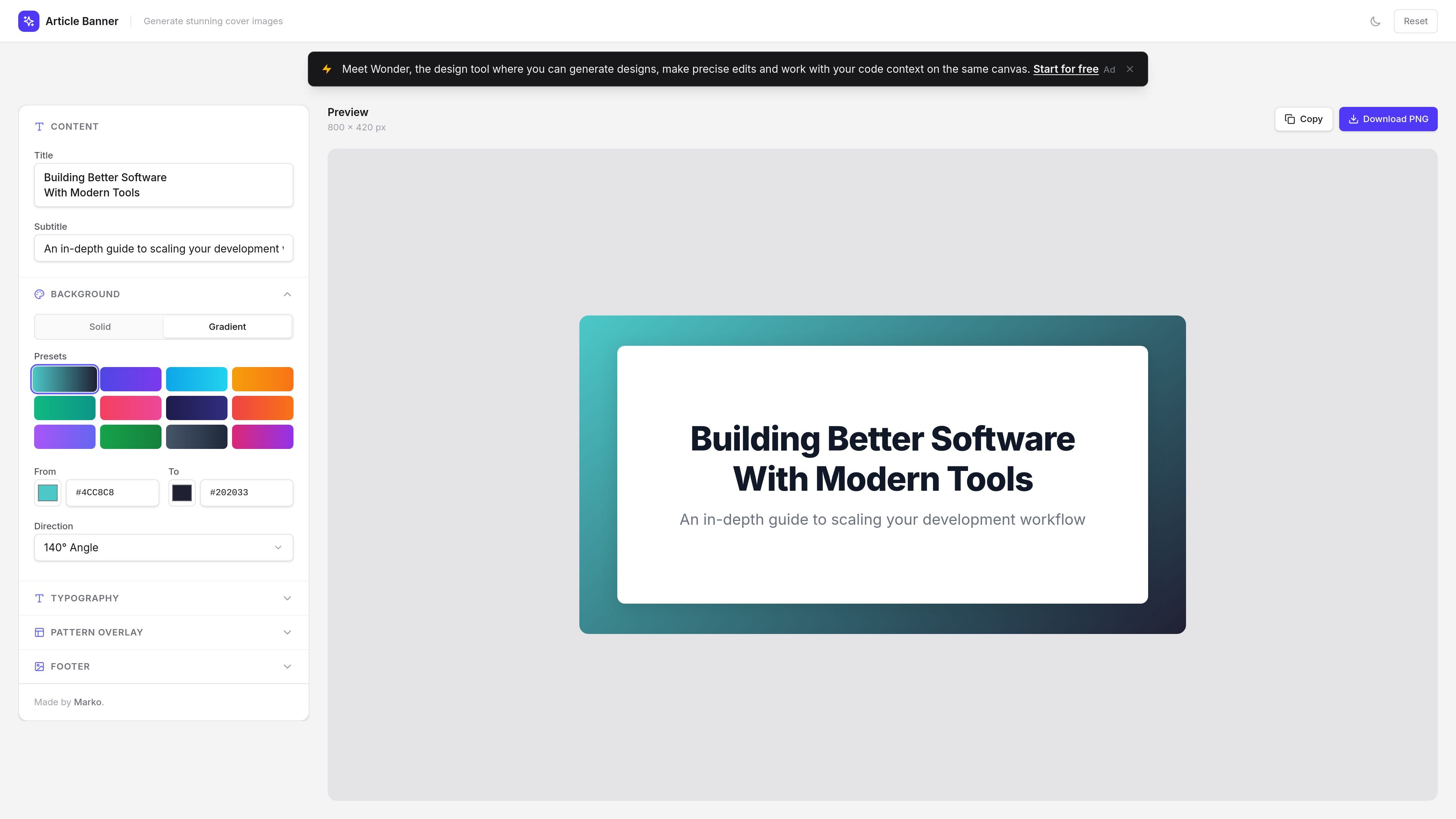Select the solid green gradient preset
The width and height of the screenshot is (1456, 819).
[x=130, y=436]
